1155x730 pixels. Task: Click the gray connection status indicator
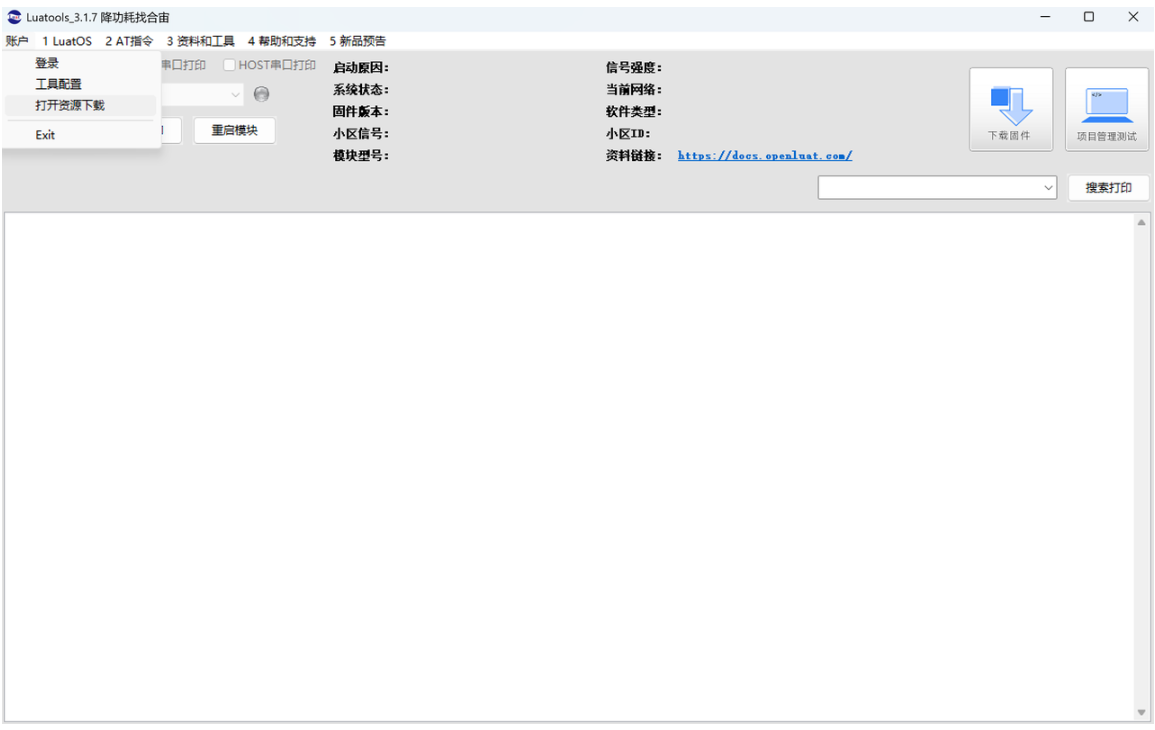(x=261, y=93)
